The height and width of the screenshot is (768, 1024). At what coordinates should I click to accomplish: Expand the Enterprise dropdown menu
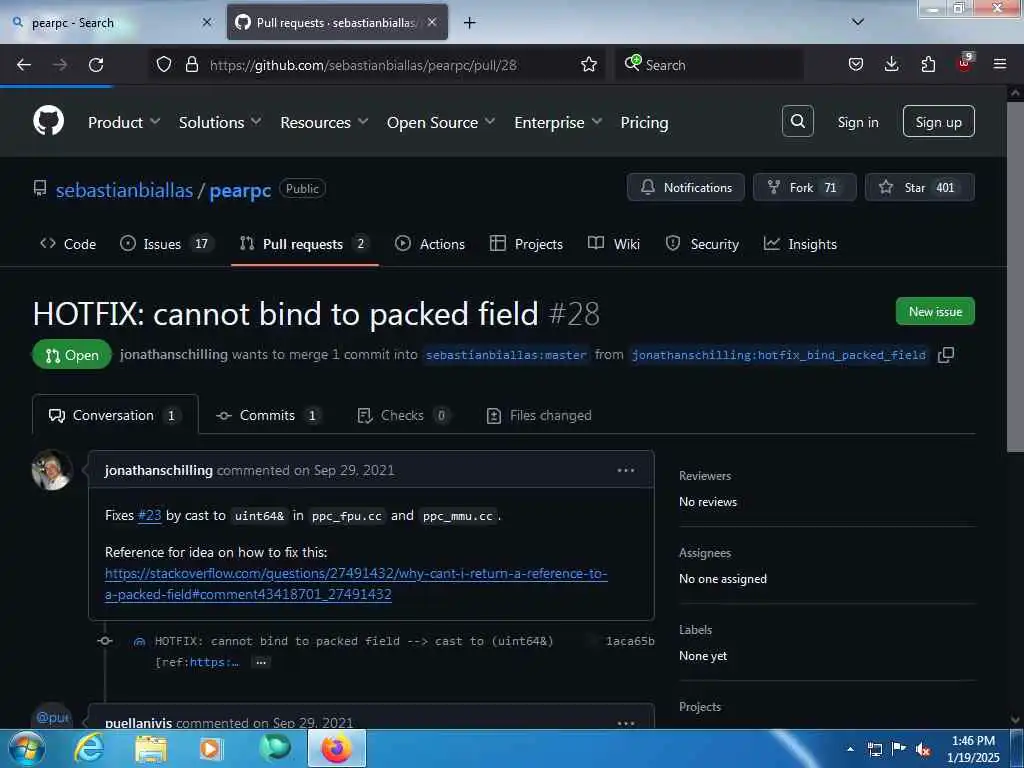tap(558, 122)
